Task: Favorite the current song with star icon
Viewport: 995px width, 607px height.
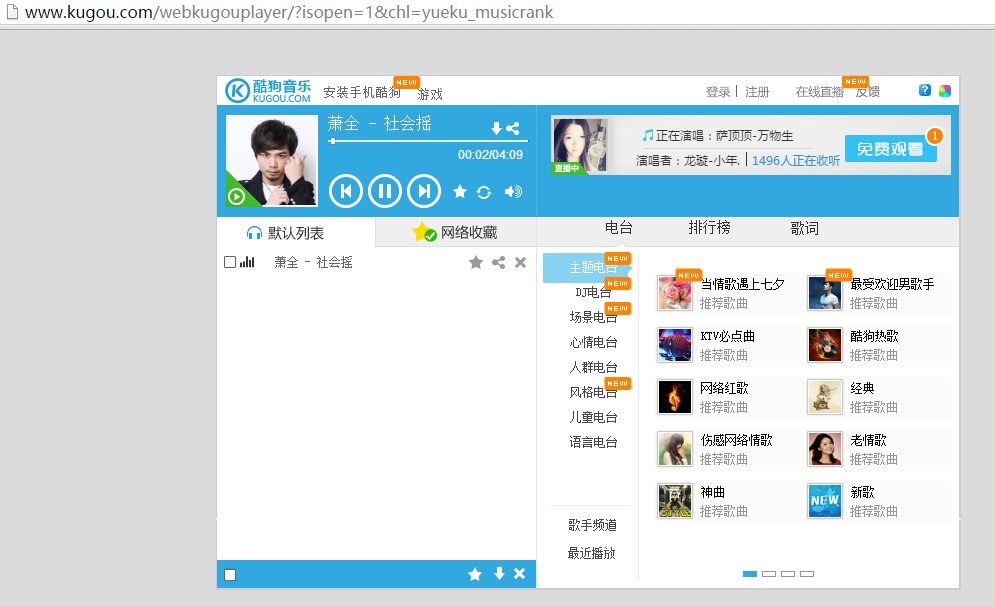Action: [x=460, y=192]
